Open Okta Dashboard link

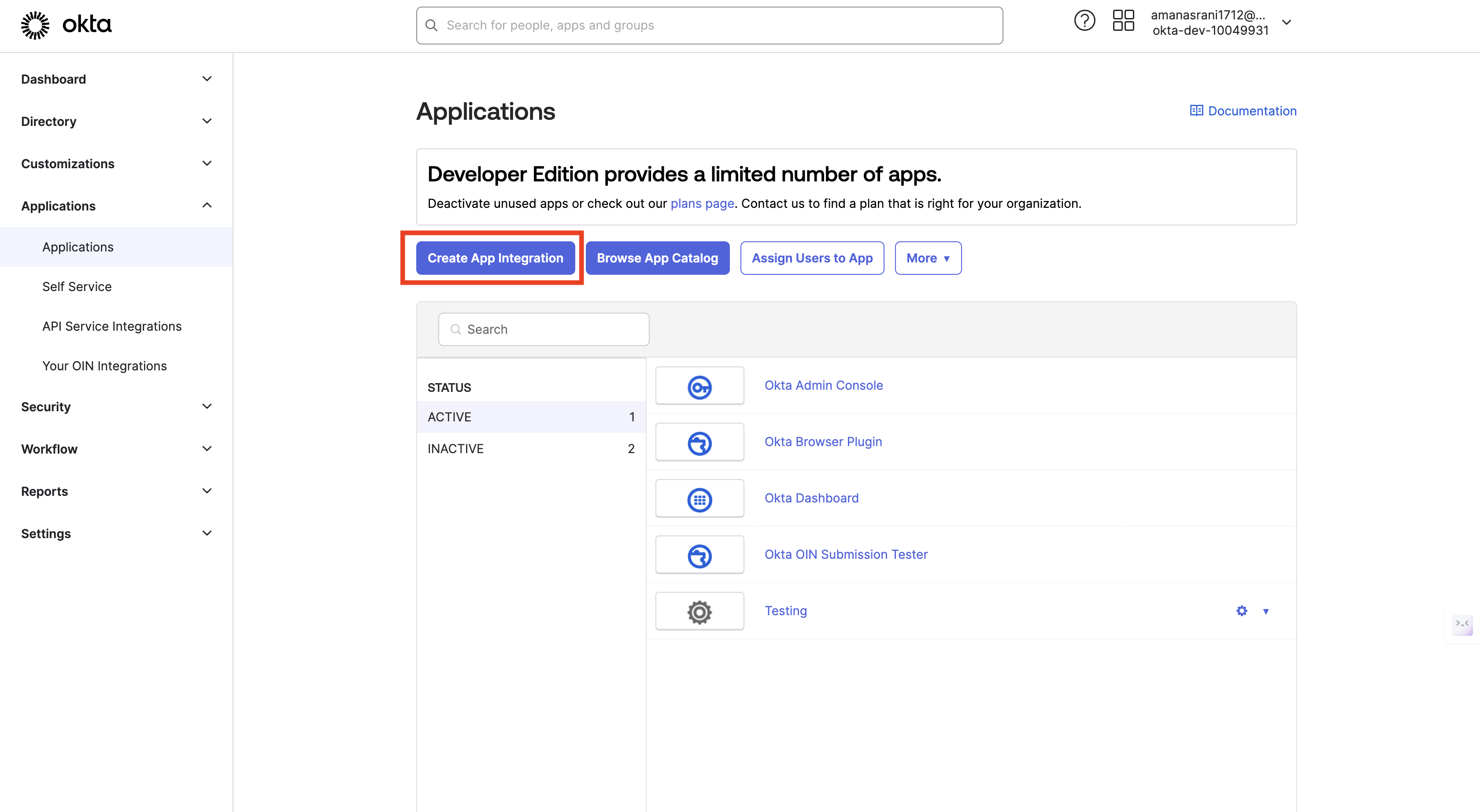811,498
